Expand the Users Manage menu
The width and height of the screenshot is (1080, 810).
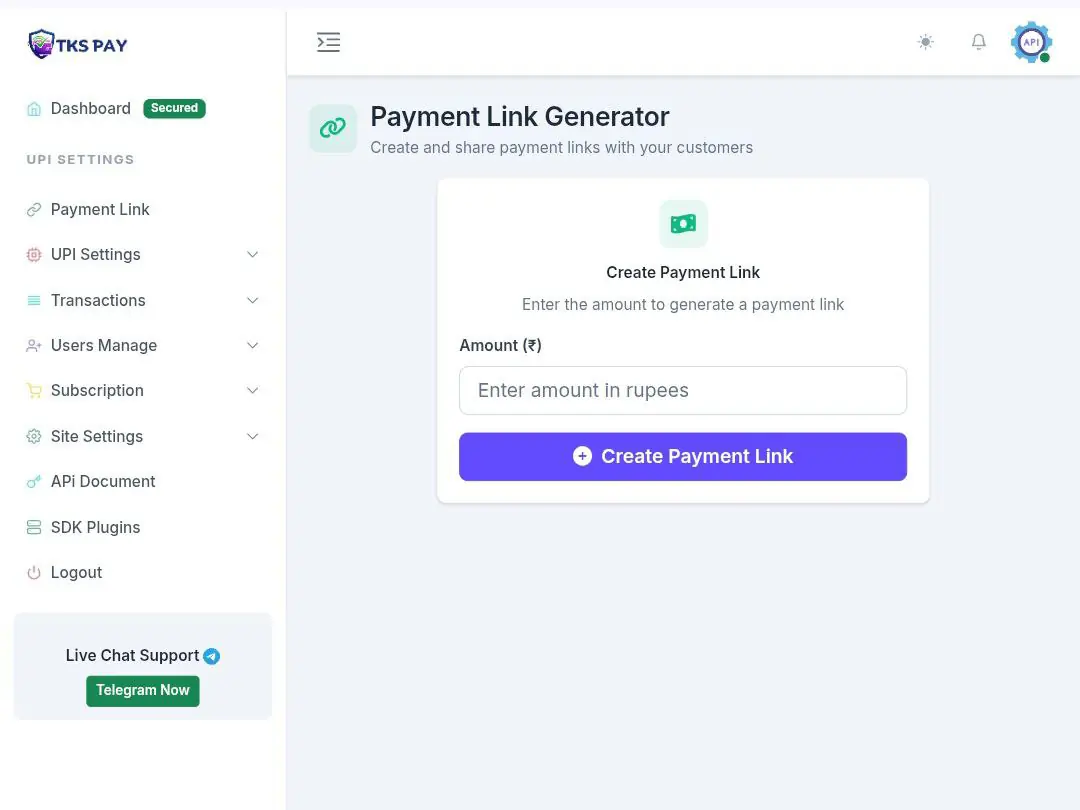coord(252,346)
